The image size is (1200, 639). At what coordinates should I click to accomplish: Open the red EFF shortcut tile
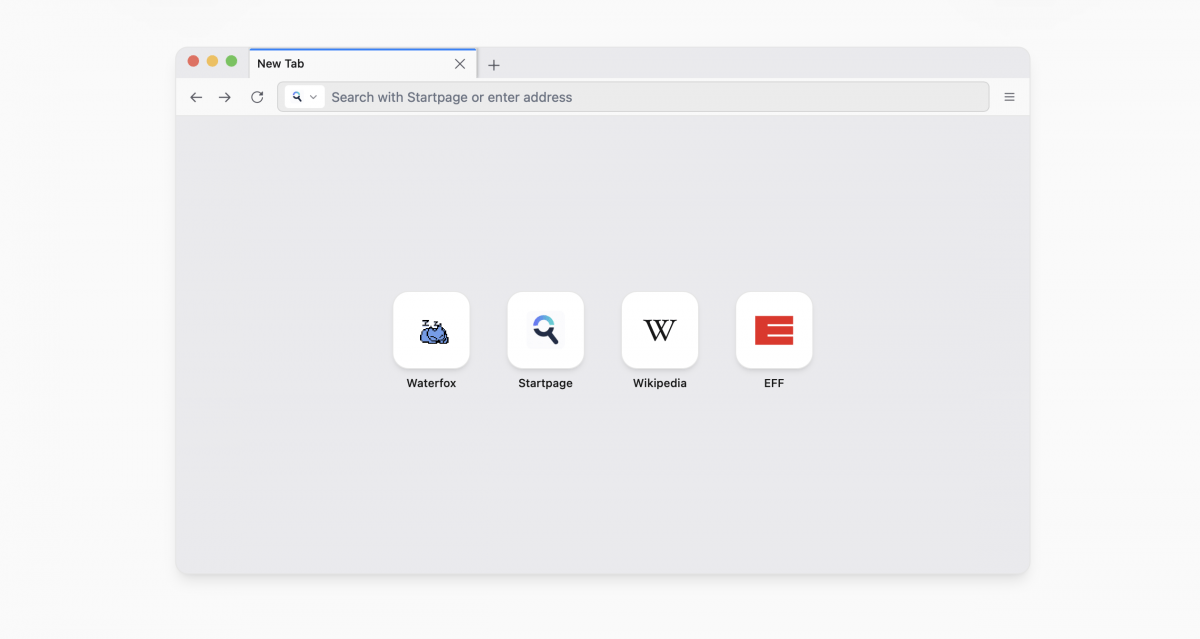[x=774, y=330]
